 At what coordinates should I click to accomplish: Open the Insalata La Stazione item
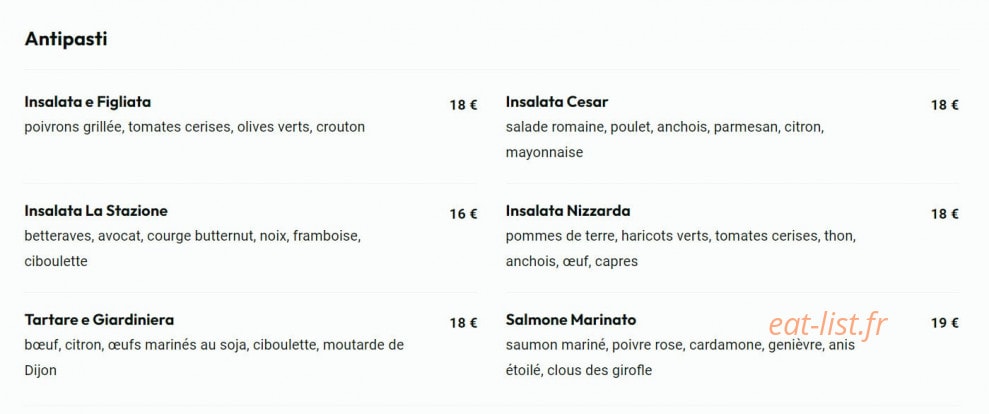96,210
